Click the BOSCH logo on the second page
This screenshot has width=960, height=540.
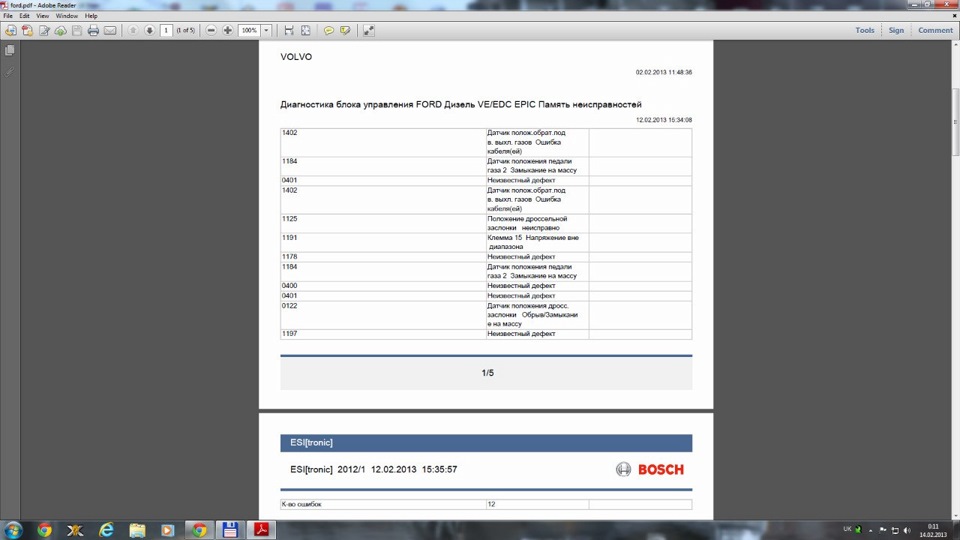coord(650,470)
